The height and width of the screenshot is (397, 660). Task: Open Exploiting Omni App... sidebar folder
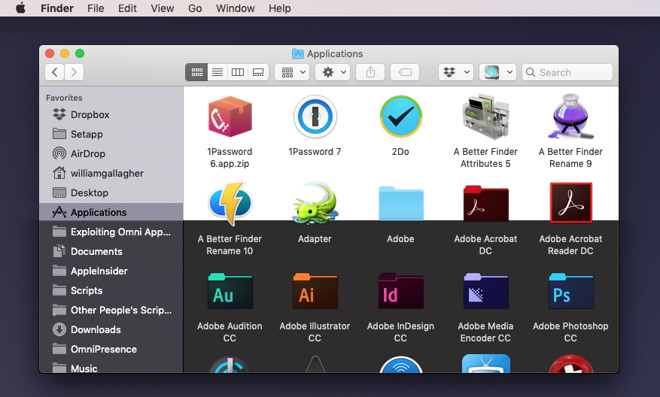[x=111, y=232]
